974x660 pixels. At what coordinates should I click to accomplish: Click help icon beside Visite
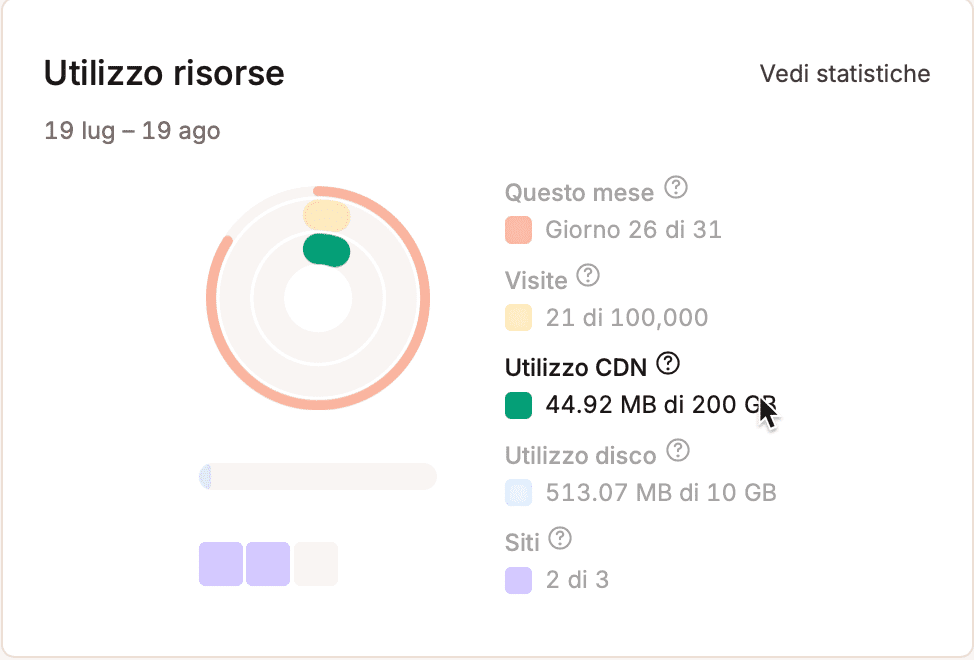pyautogui.click(x=589, y=275)
